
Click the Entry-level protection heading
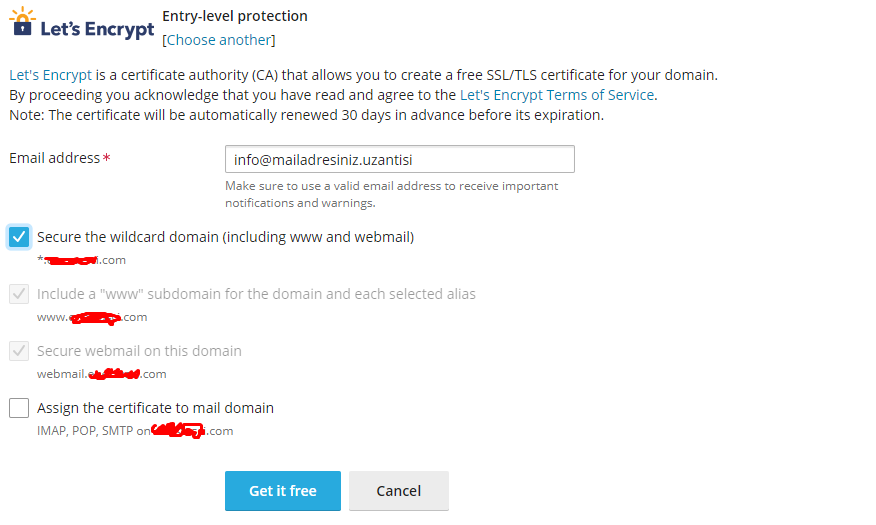point(235,16)
